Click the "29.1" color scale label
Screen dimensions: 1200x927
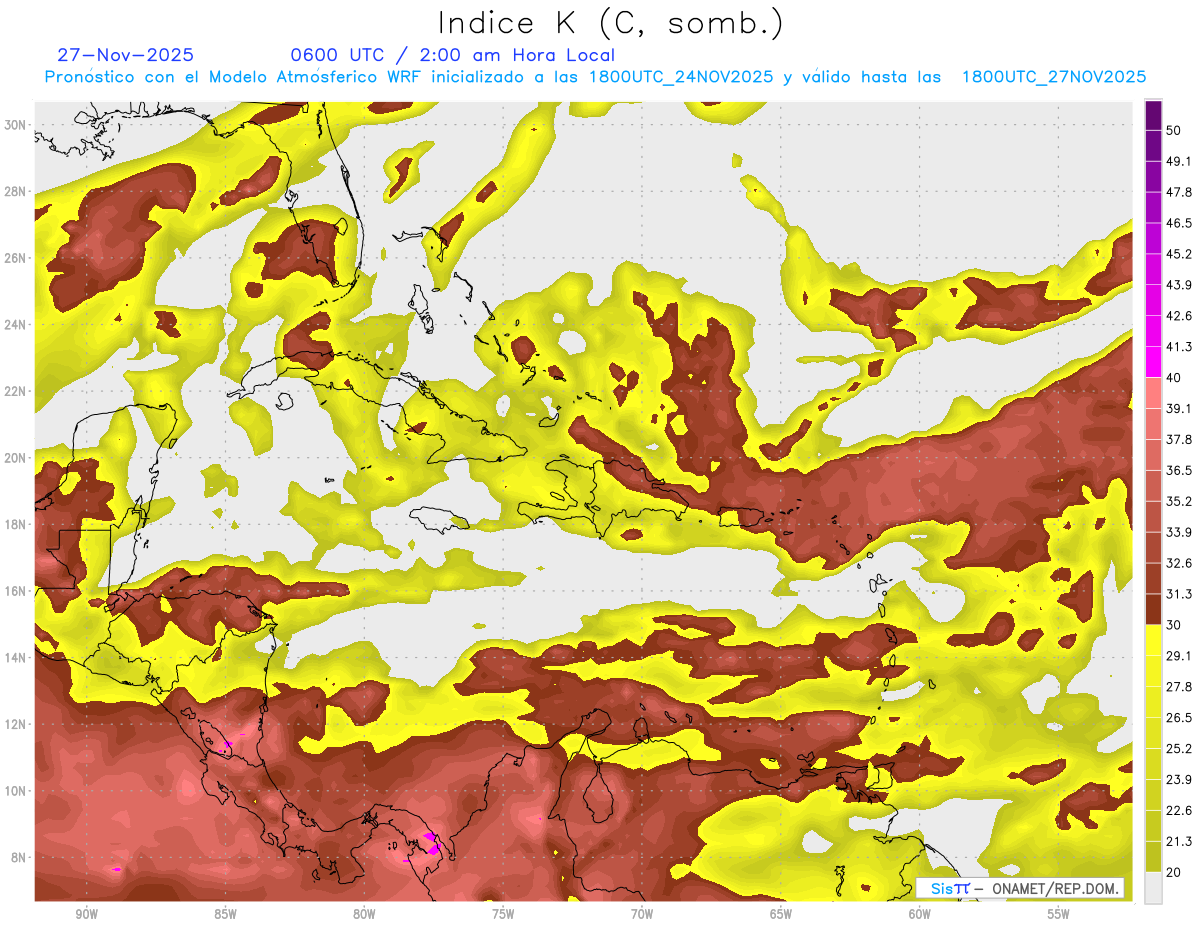pos(1179,656)
